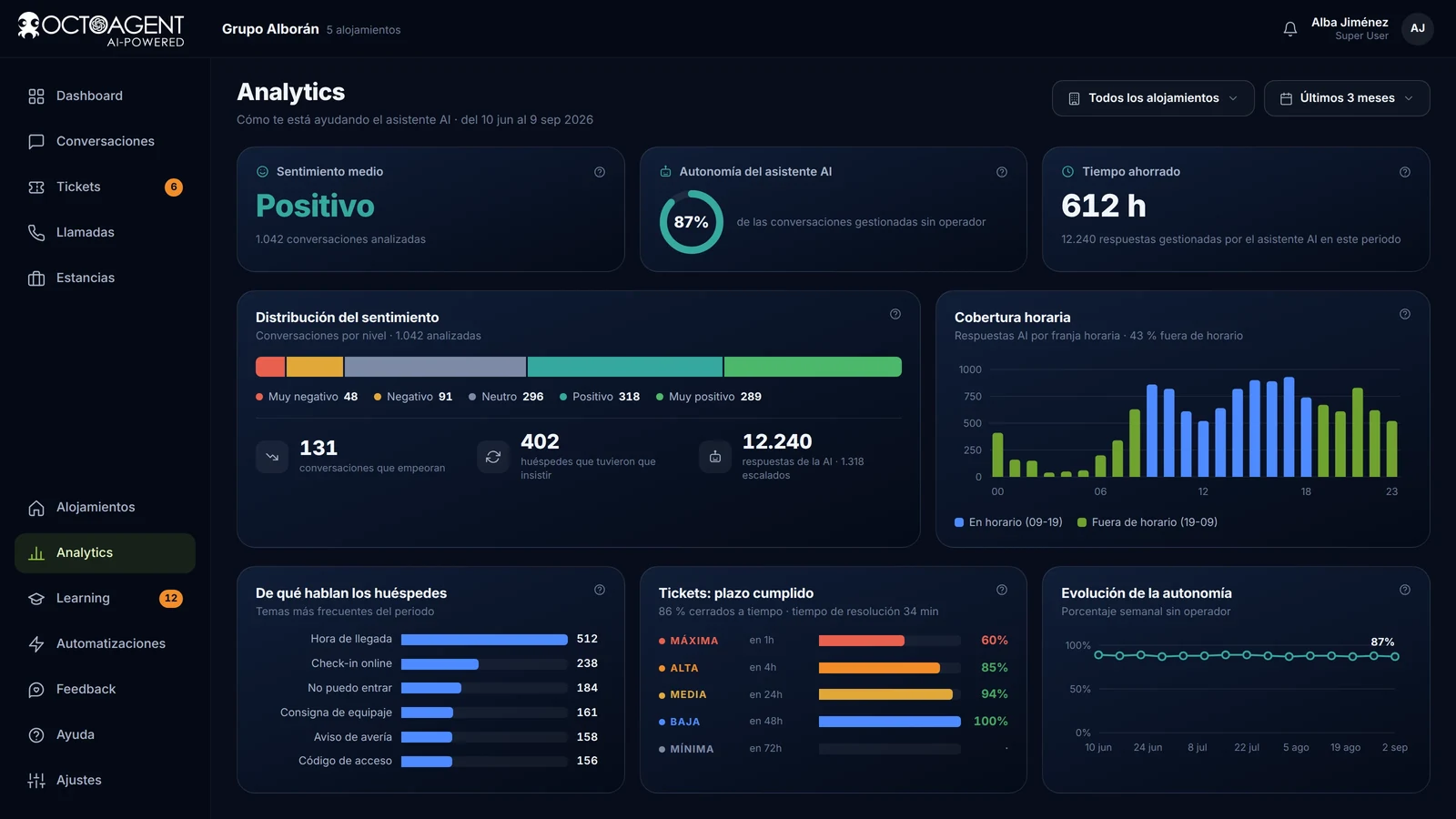Click the Dashboard grid icon
Image resolution: width=1456 pixels, height=819 pixels.
click(x=36, y=96)
